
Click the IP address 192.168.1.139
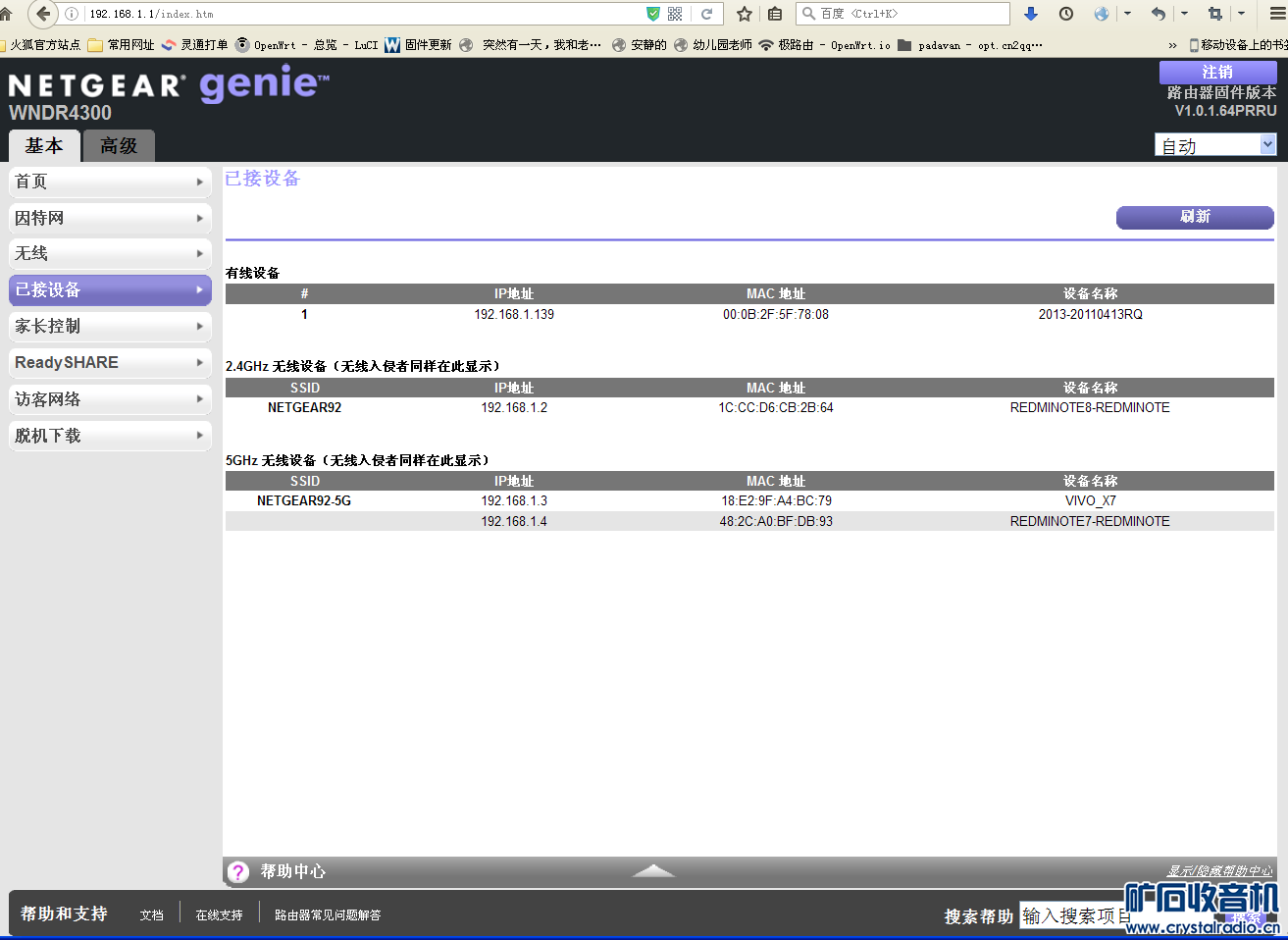click(514, 314)
